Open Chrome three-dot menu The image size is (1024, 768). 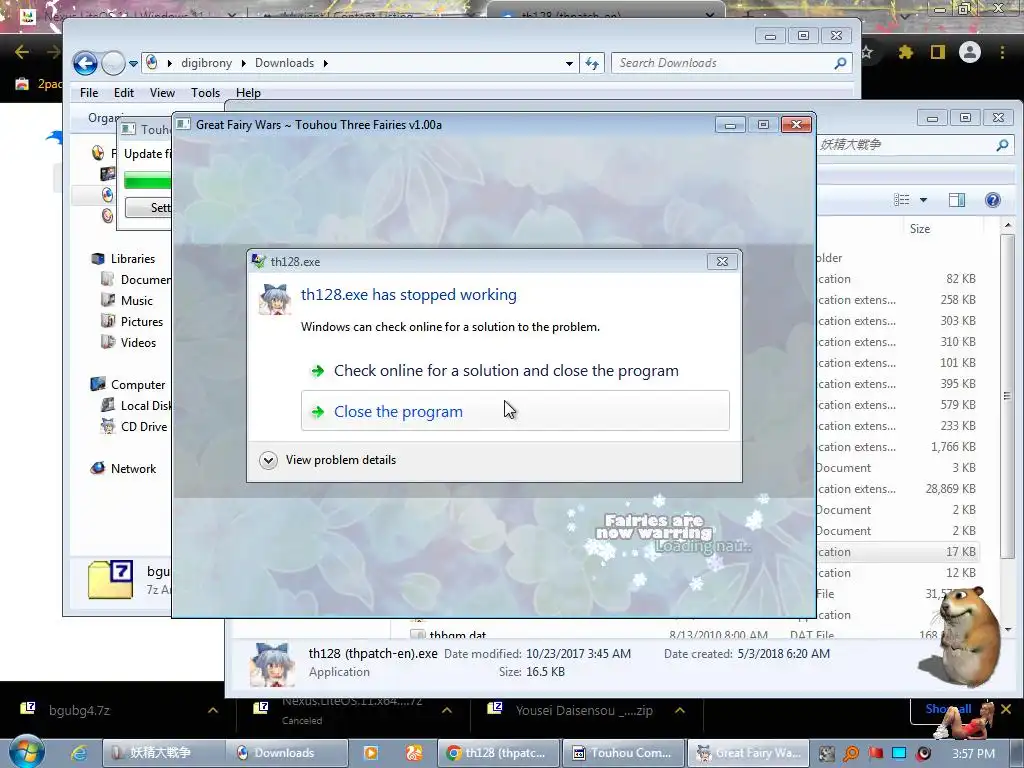tap(1002, 52)
